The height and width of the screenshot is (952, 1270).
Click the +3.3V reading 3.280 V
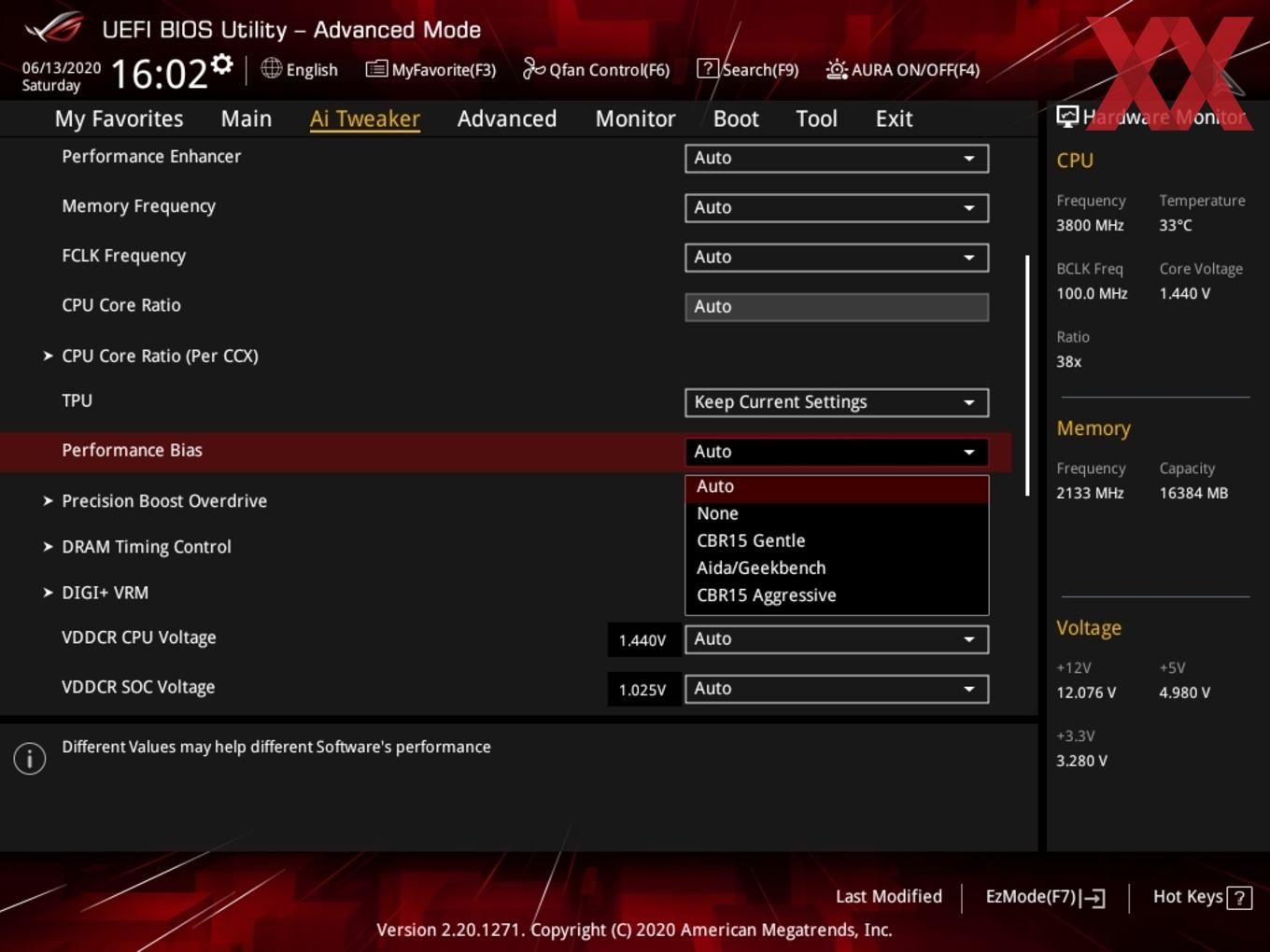[x=1081, y=761]
